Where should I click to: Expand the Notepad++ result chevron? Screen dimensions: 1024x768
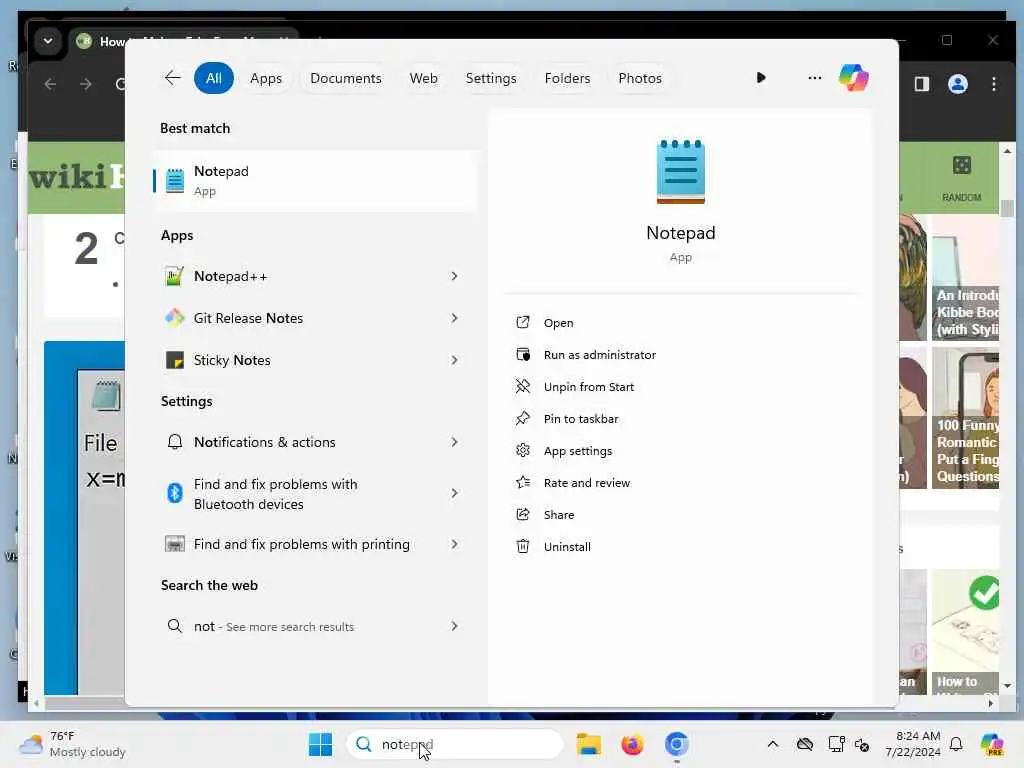[454, 276]
